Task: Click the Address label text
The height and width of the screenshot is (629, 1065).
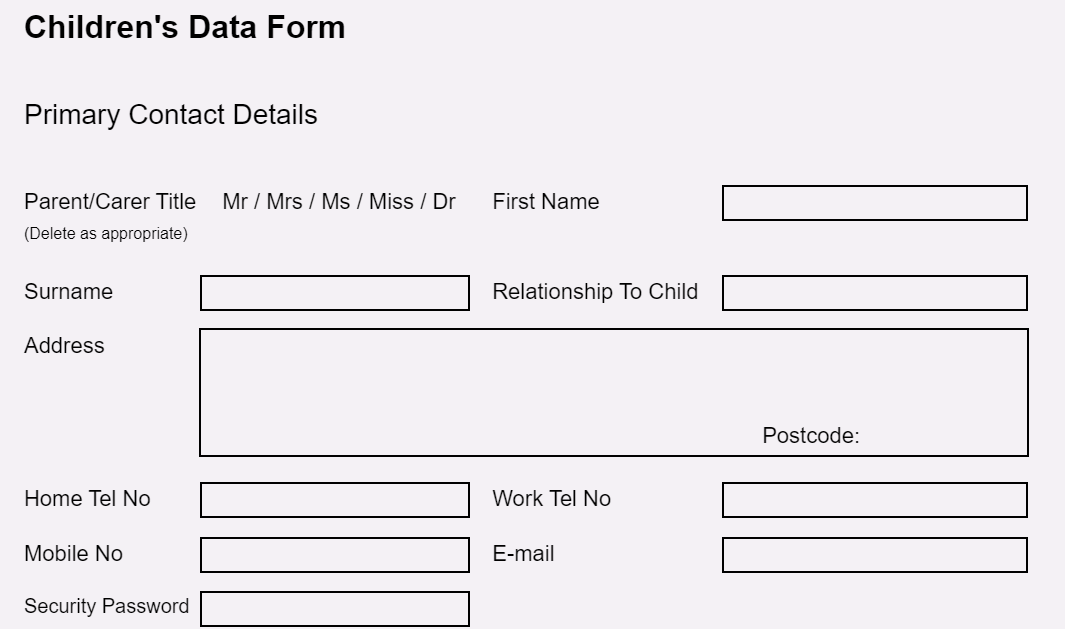Action: tap(65, 346)
